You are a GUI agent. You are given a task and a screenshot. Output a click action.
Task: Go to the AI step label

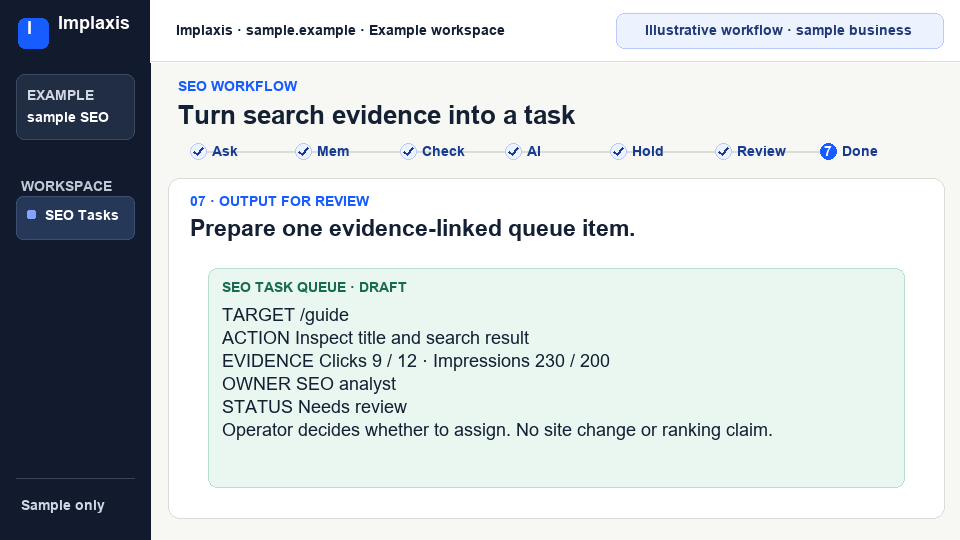[x=534, y=151]
